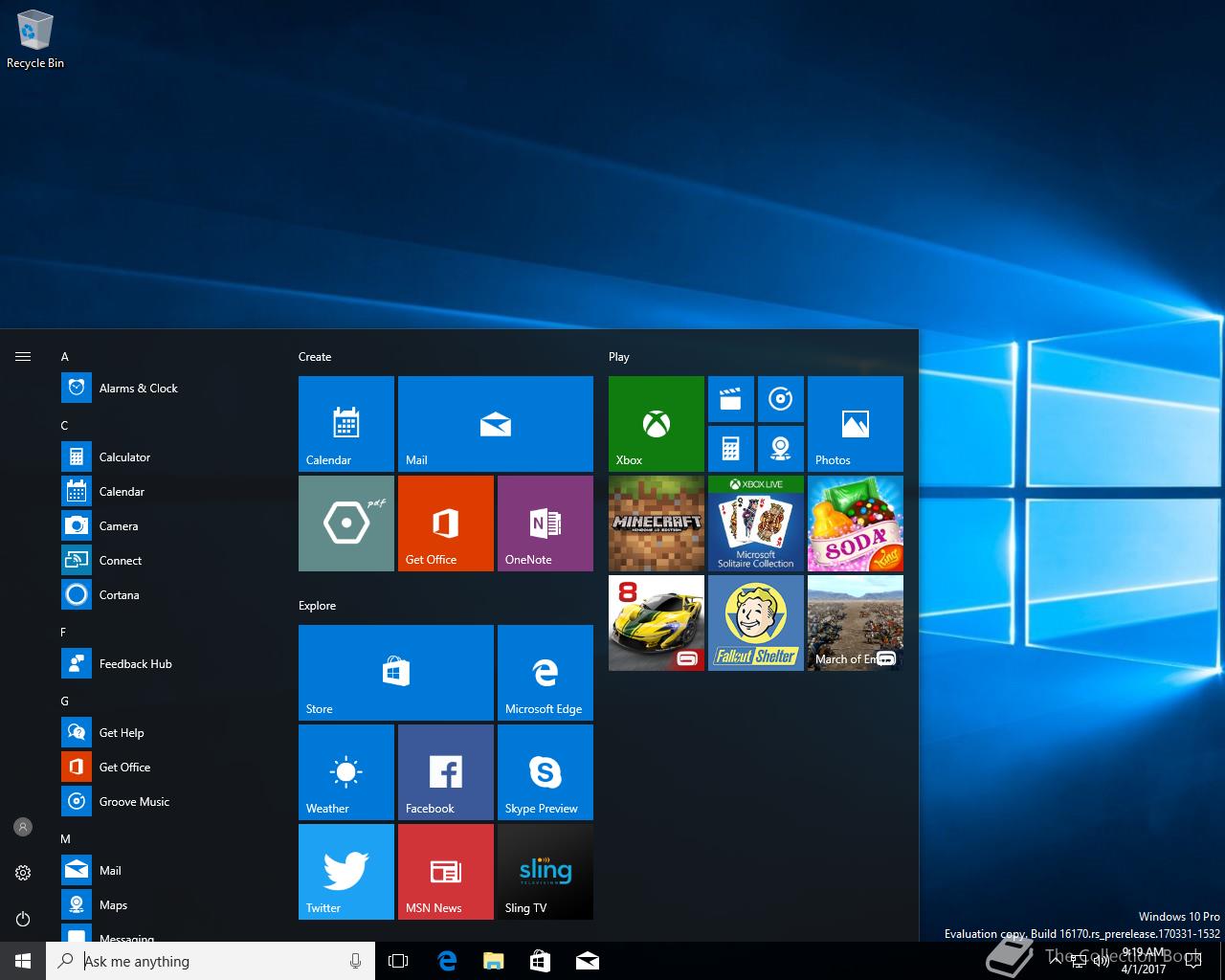The image size is (1225, 980).
Task: Open Candy Crush Soda tile
Action: point(856,523)
